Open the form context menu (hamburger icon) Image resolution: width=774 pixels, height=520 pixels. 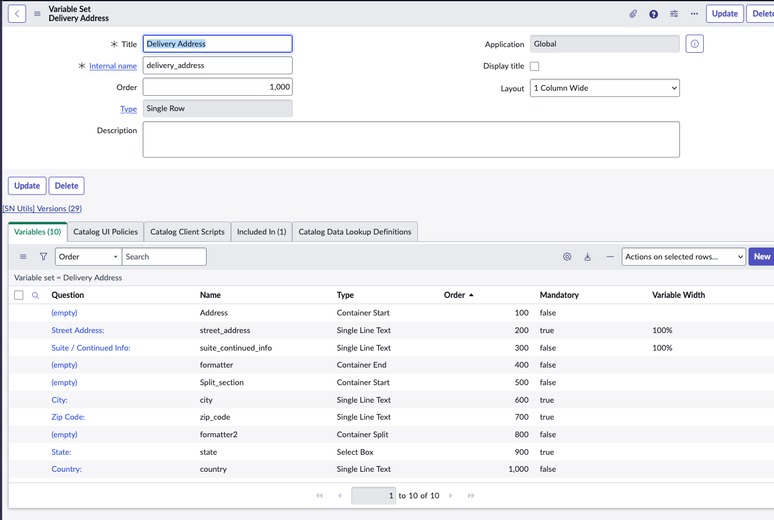click(38, 14)
